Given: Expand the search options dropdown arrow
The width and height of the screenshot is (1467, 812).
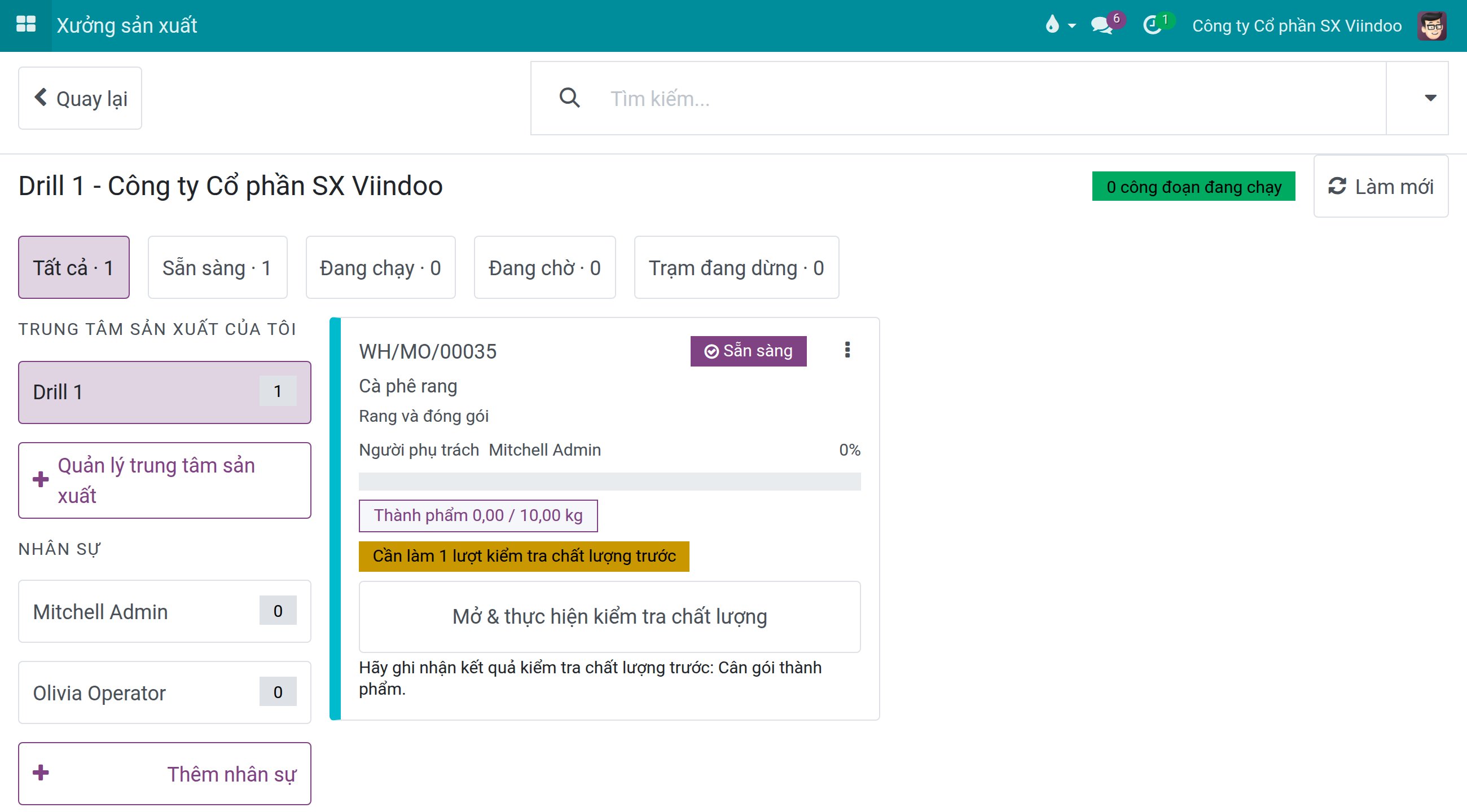Looking at the screenshot, I should [x=1430, y=98].
